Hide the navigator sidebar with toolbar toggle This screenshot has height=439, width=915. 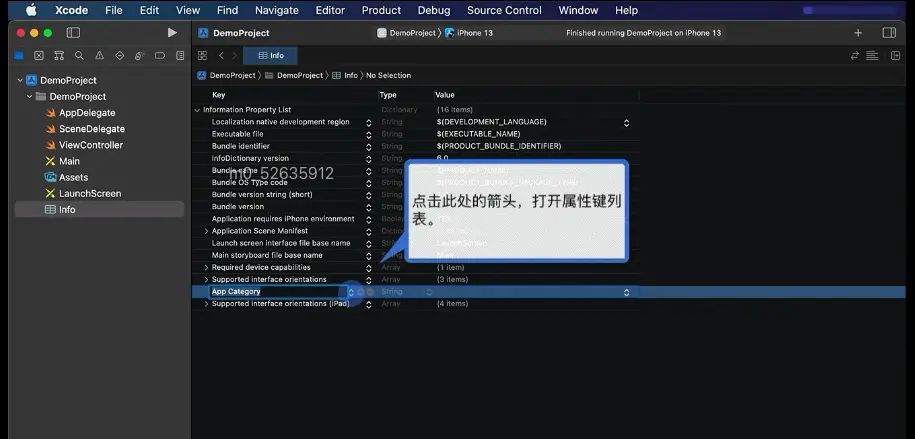[x=73, y=33]
